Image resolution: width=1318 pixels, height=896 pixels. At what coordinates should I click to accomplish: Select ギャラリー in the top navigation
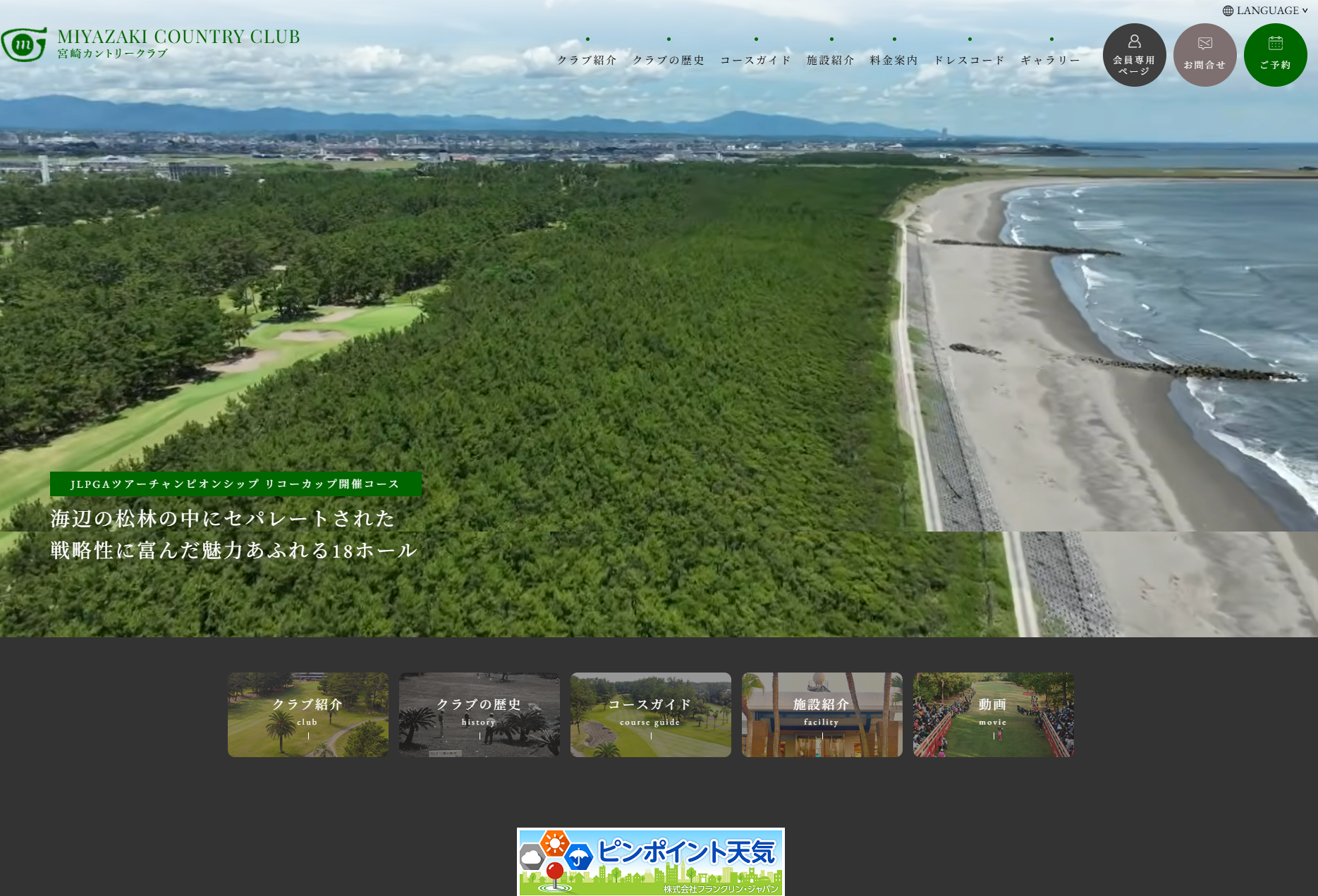tap(1051, 60)
